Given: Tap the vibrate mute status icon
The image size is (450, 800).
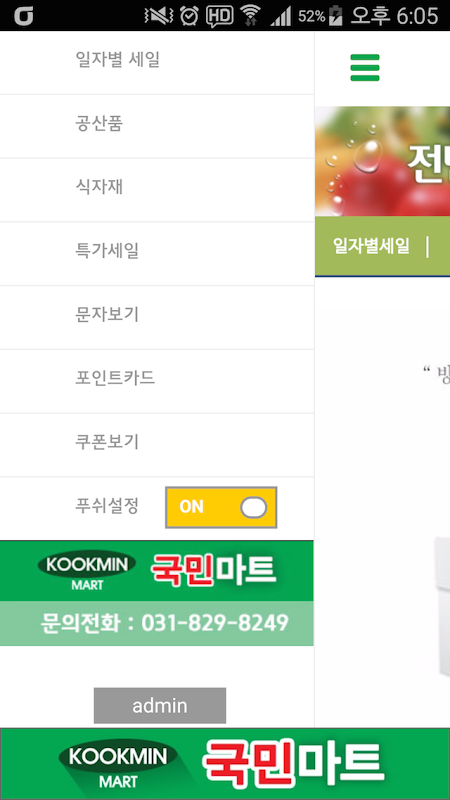Looking at the screenshot, I should point(159,16).
